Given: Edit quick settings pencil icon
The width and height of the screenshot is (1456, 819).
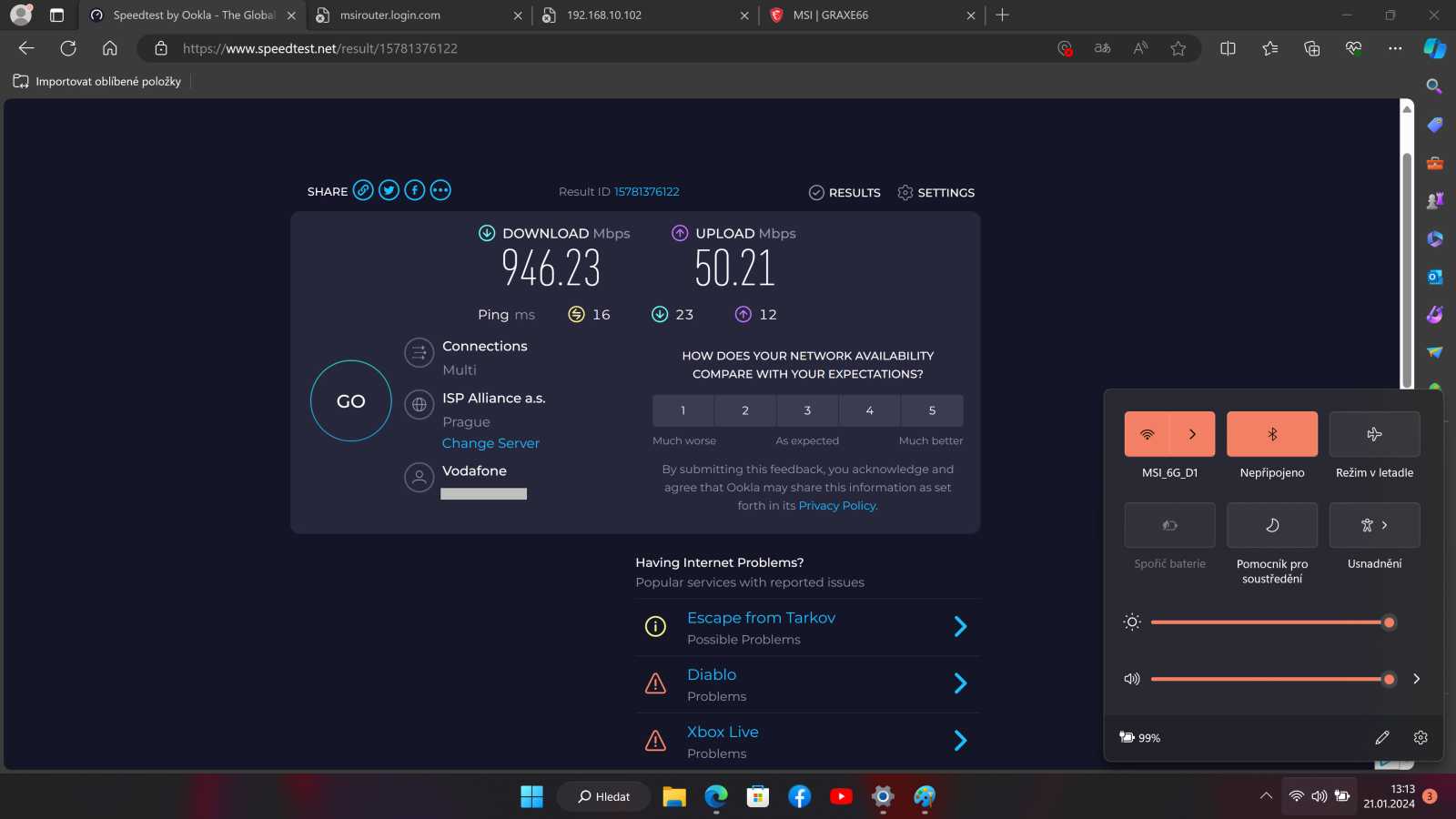Looking at the screenshot, I should point(1382,737).
